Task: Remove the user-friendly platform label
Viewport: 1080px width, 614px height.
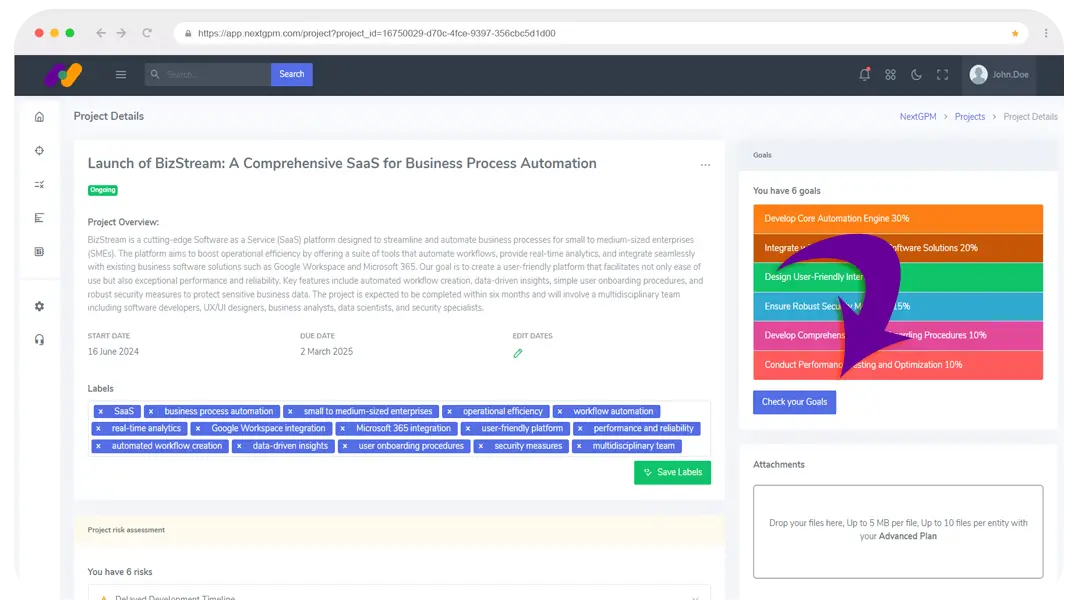Action: pos(468,429)
